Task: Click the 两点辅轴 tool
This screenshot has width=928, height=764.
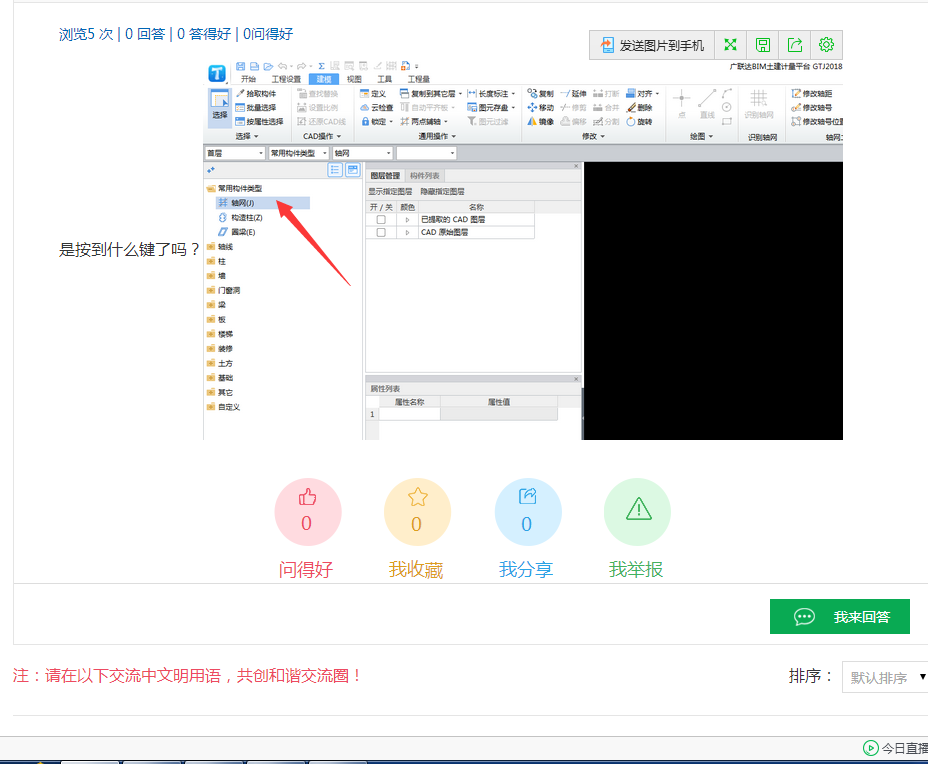Action: (424, 121)
